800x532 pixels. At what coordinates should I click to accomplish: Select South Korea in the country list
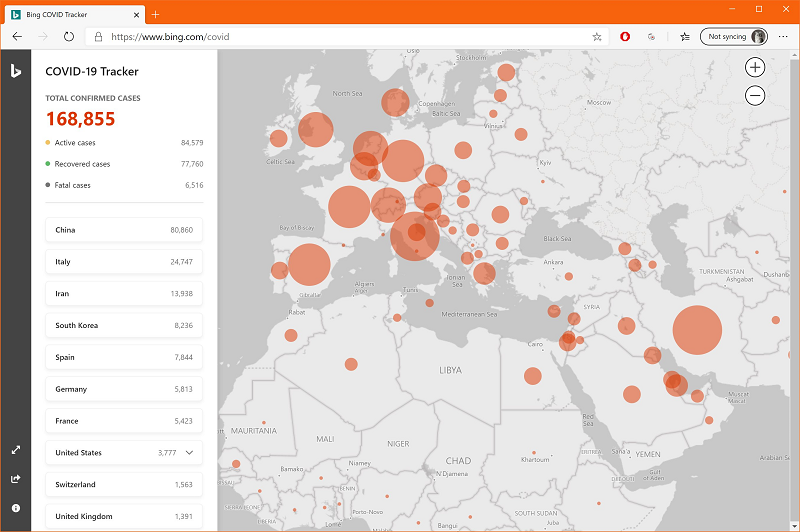point(124,326)
